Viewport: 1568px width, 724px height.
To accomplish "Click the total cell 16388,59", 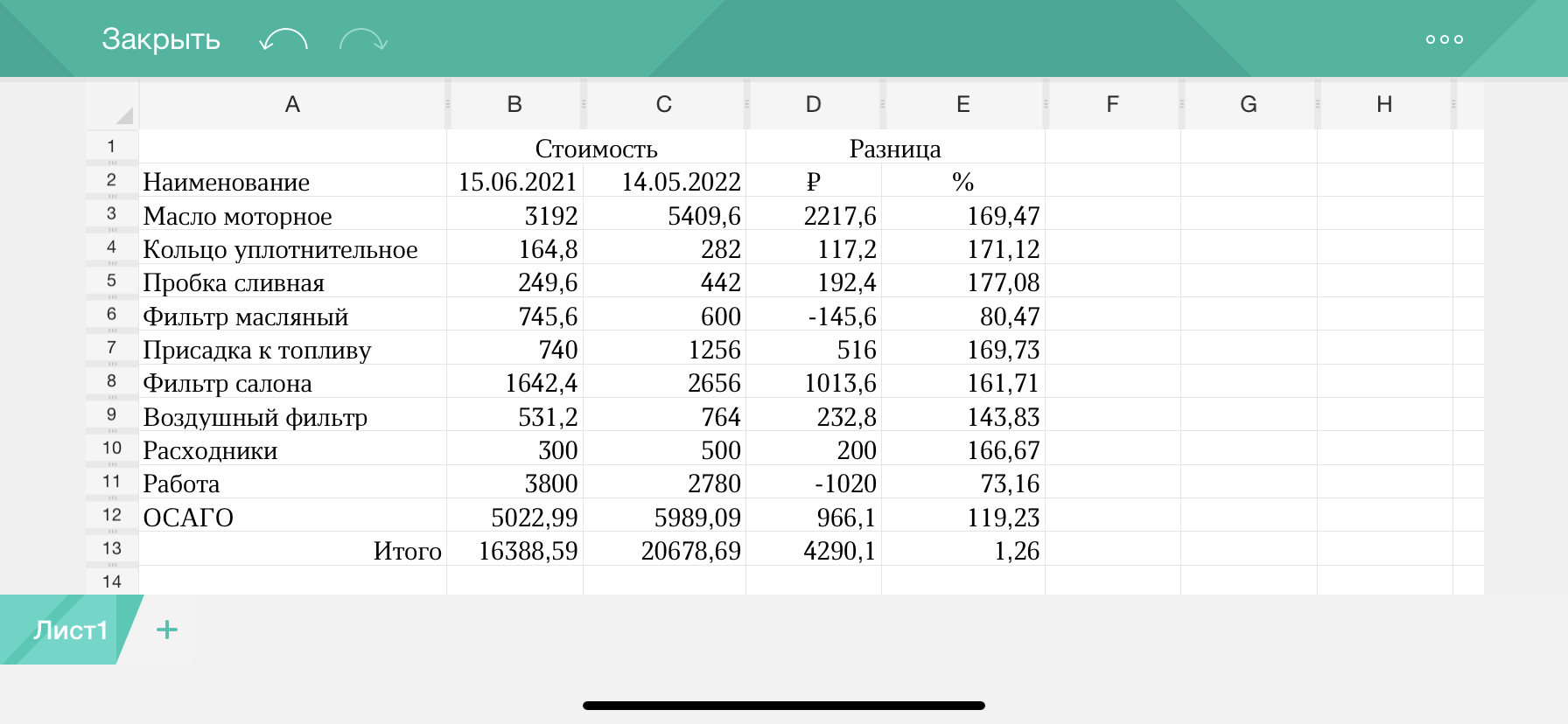I will 514,549.
